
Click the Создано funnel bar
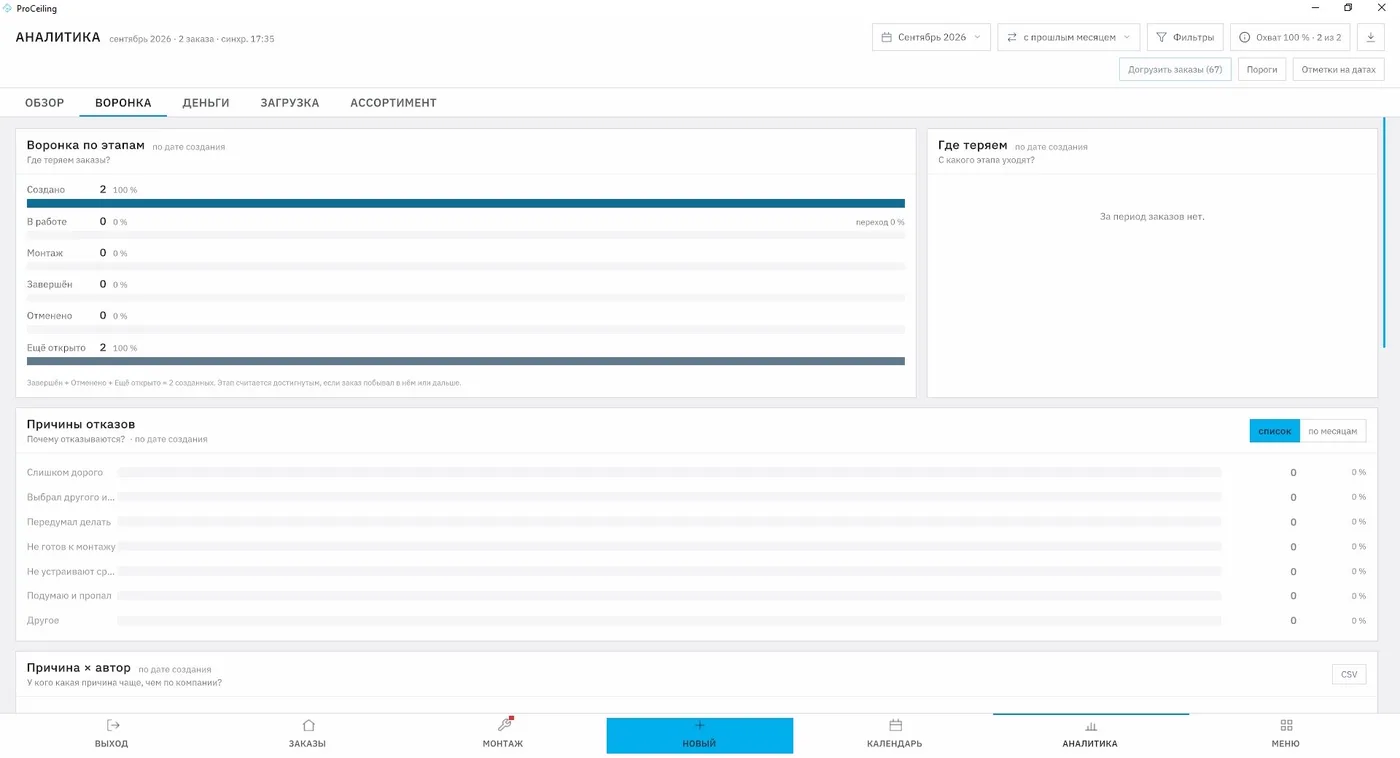(466, 203)
